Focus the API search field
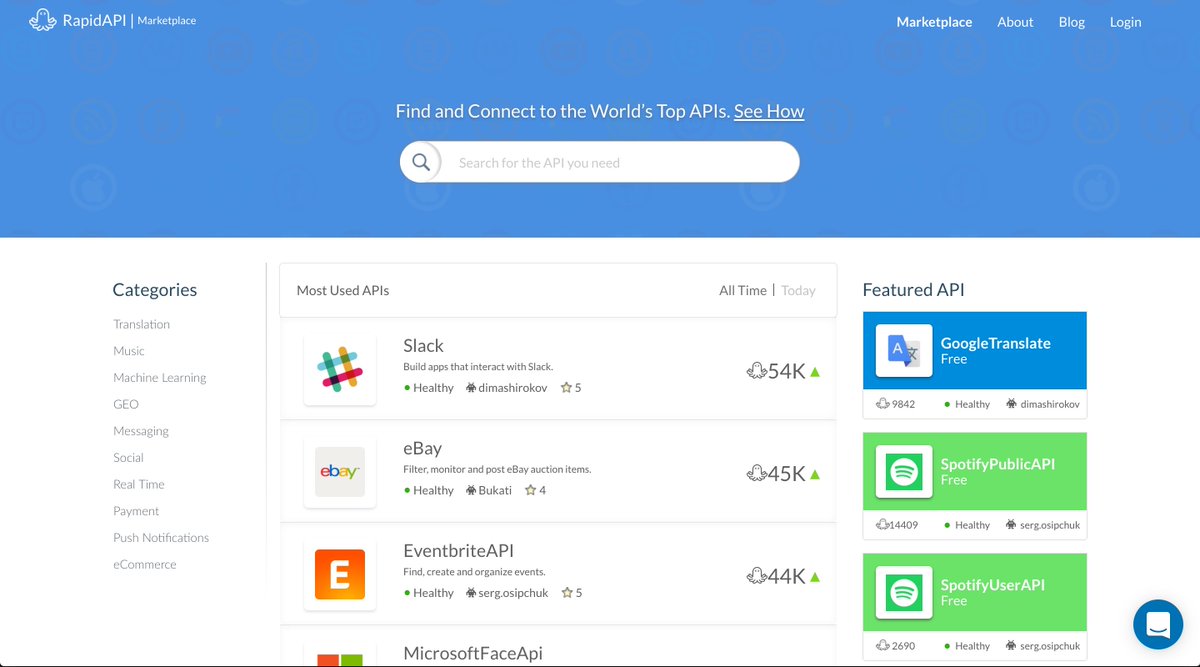 (600, 162)
